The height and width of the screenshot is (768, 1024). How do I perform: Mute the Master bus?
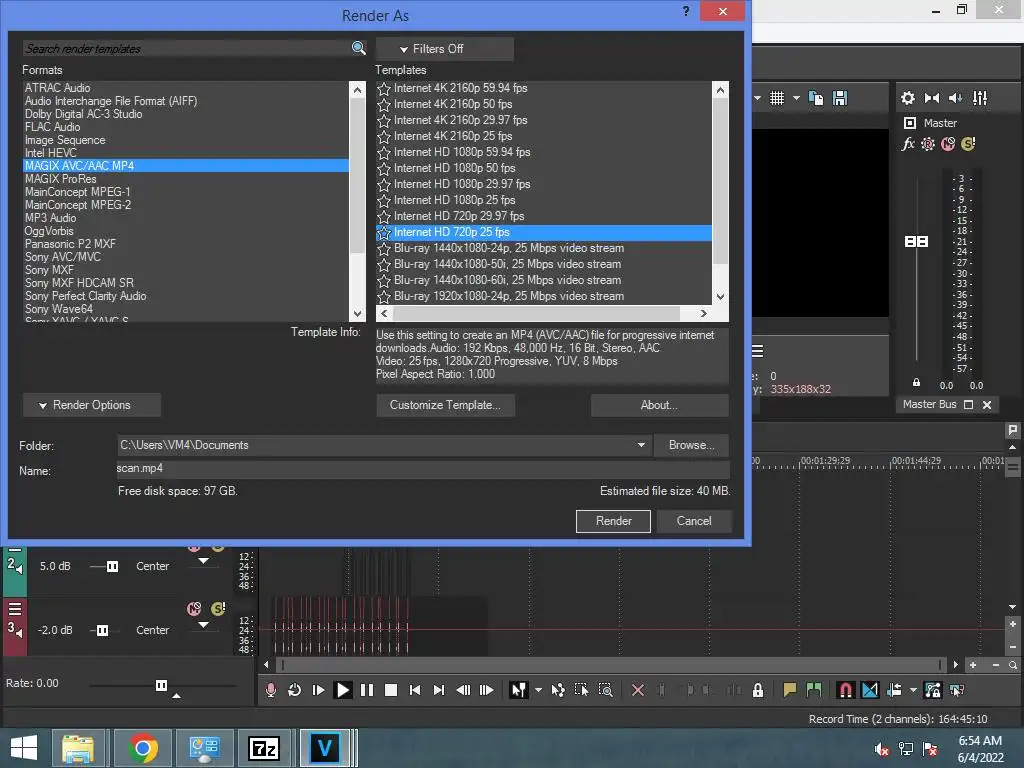[x=948, y=144]
